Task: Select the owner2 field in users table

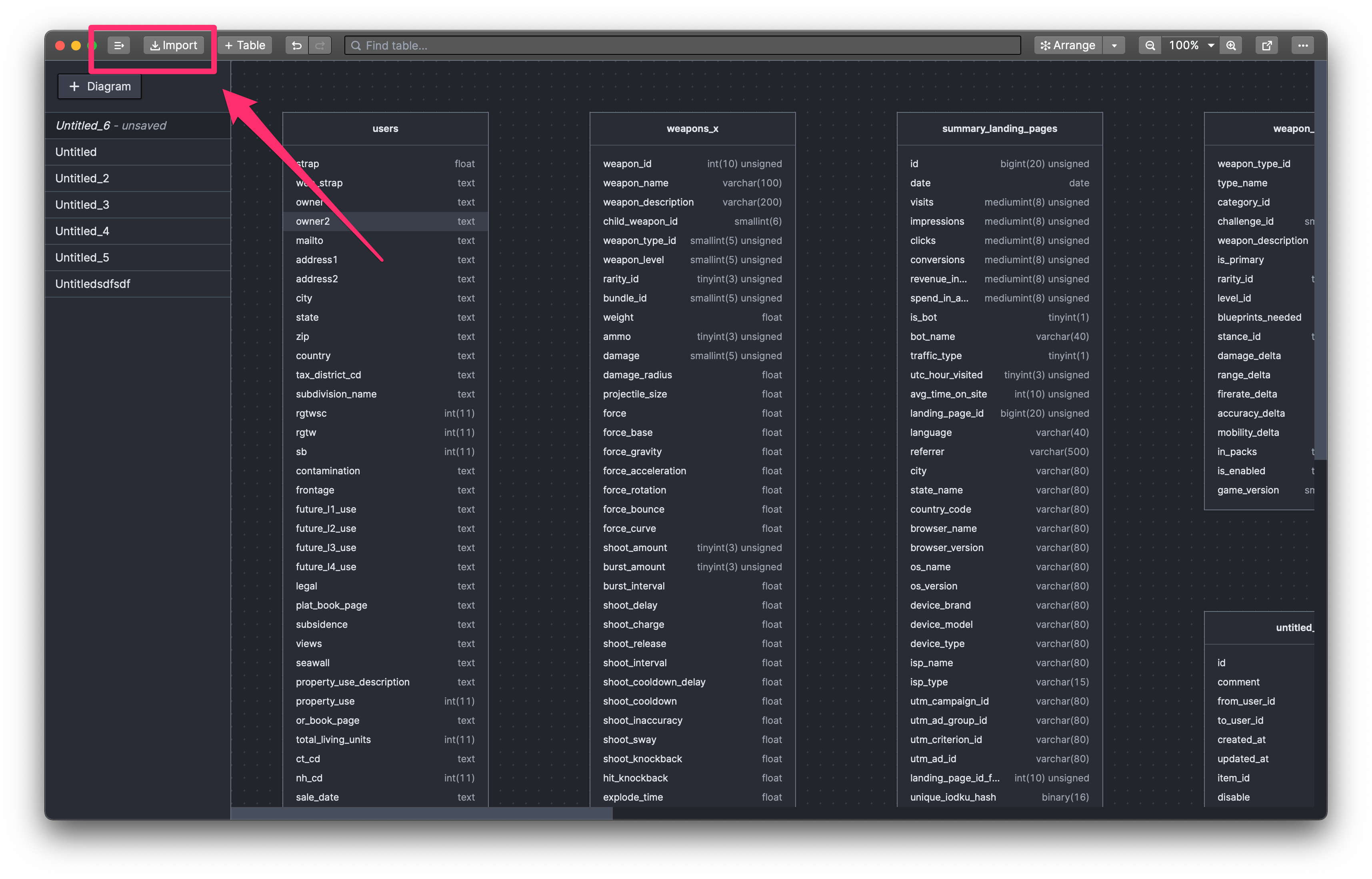Action: point(385,222)
